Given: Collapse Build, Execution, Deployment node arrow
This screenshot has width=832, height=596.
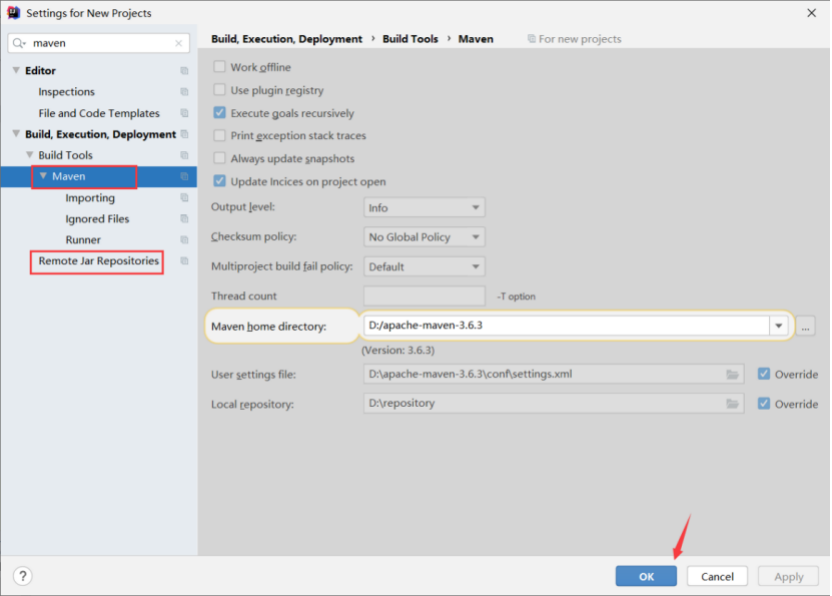Looking at the screenshot, I should point(16,134).
